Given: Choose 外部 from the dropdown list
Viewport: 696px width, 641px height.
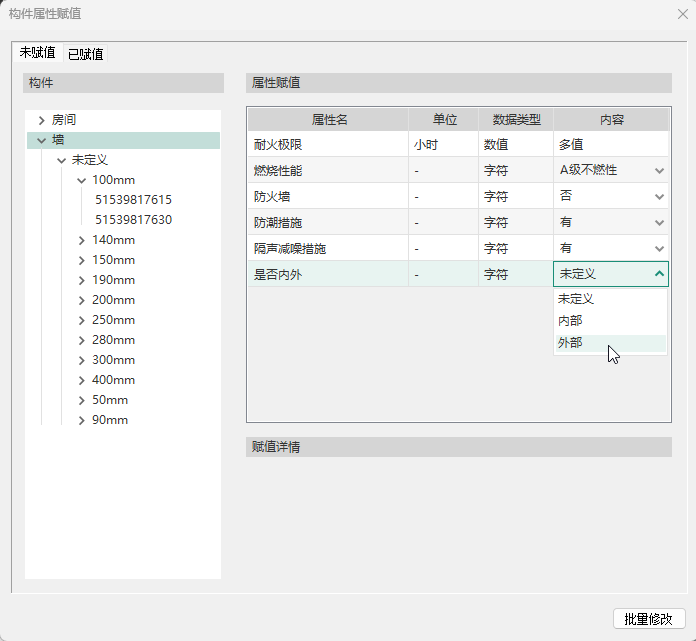Looking at the screenshot, I should pyautogui.click(x=570, y=343).
